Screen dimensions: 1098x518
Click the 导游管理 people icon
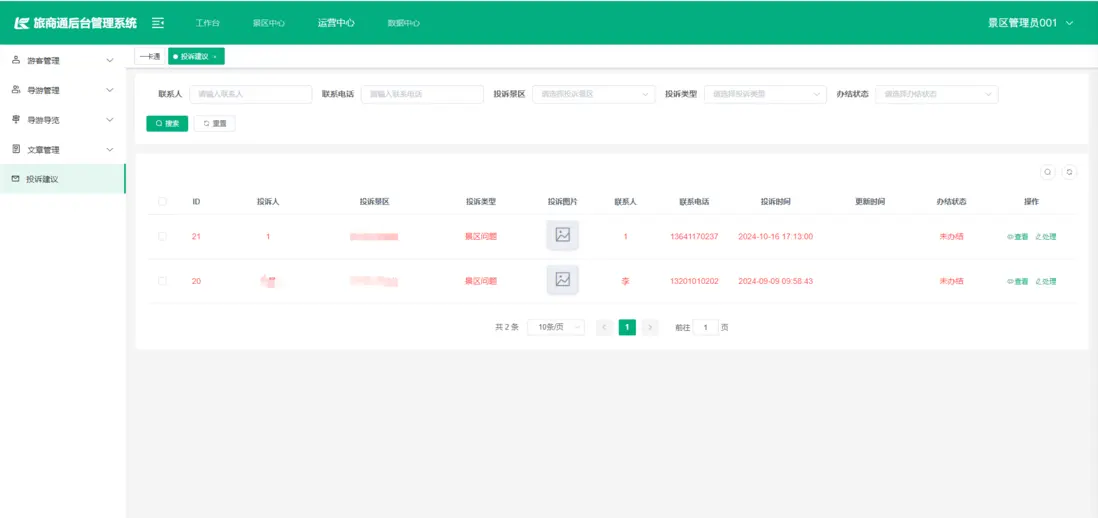click(16, 90)
